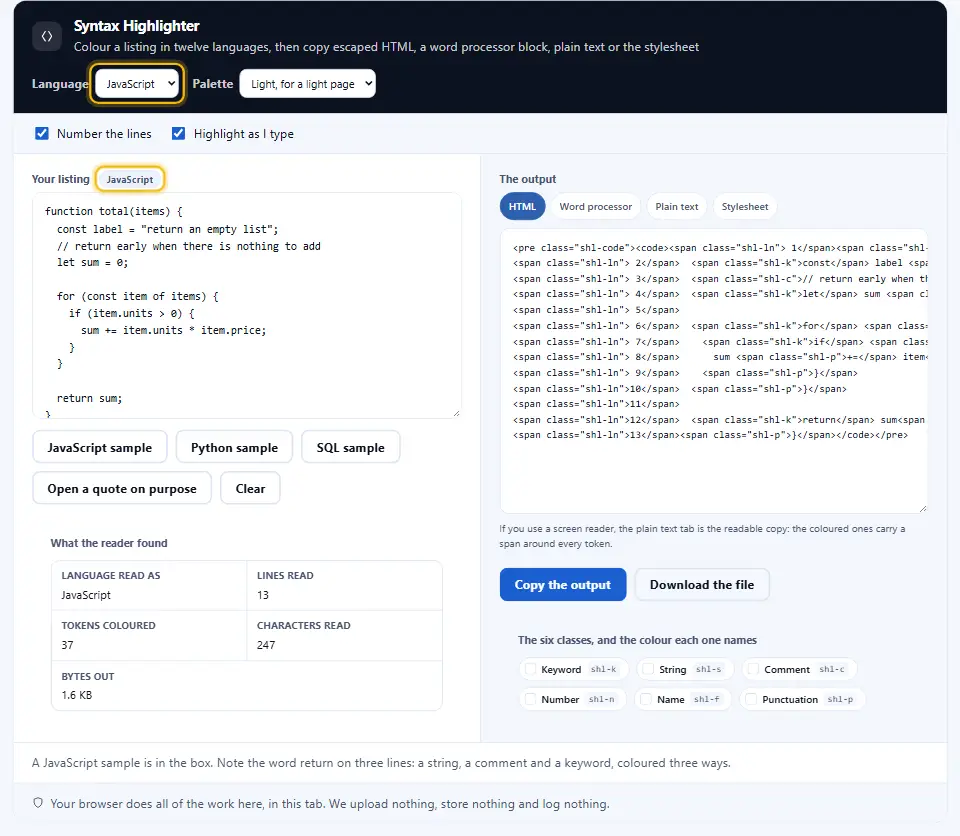Screen dimensions: 960x836
Task: Click the Syntax Highlighter title
Action: coord(137,26)
